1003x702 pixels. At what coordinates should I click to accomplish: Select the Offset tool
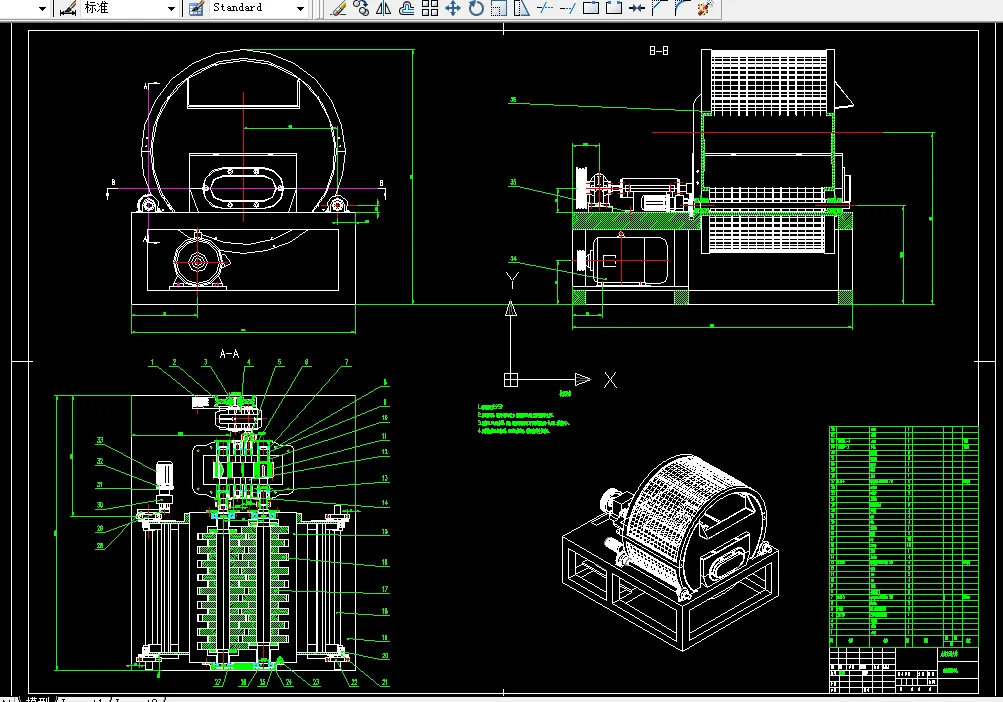click(x=407, y=8)
